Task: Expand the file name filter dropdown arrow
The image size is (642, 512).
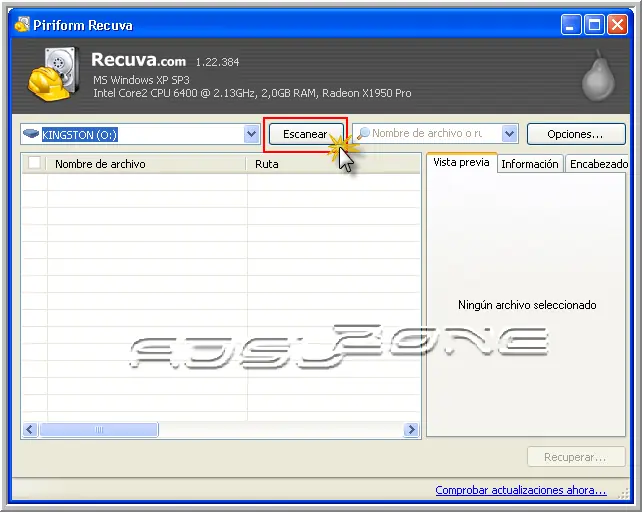Action: coord(509,134)
